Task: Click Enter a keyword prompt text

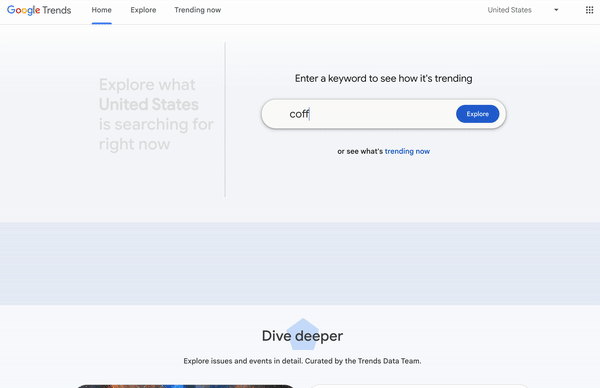Action: tap(383, 78)
